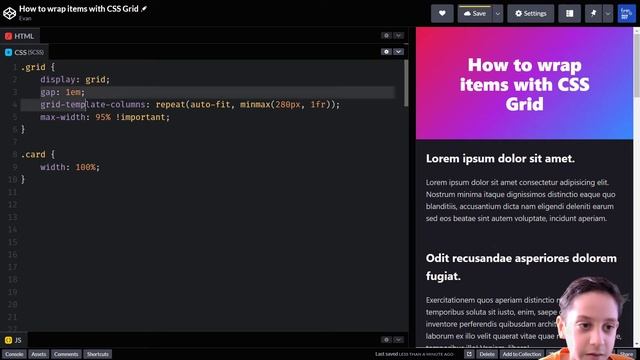Select the CSS (SCSS) editor tab
This screenshot has height=360, width=640.
pos(24,52)
